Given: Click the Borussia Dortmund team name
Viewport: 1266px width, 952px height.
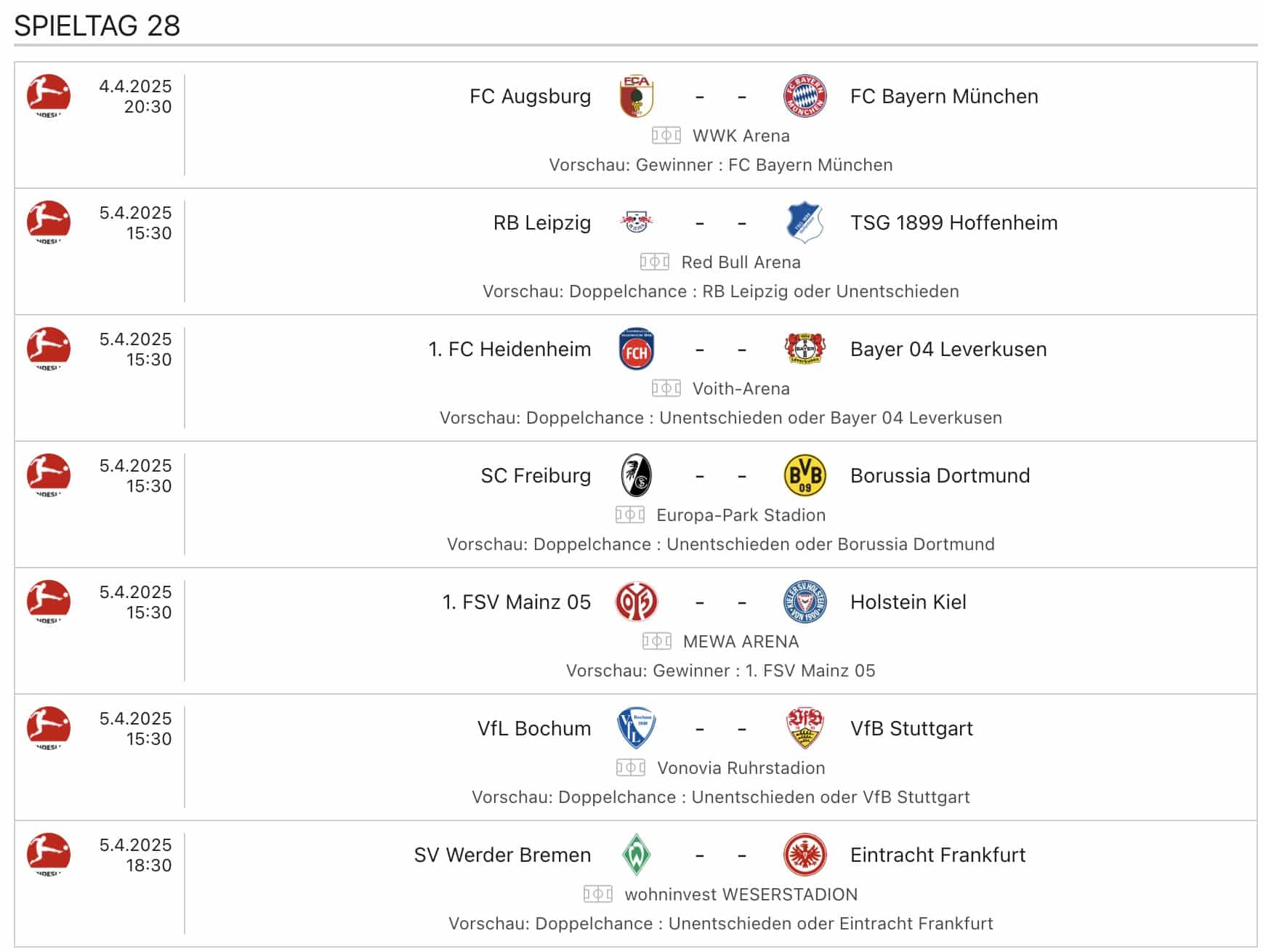Looking at the screenshot, I should [940, 475].
